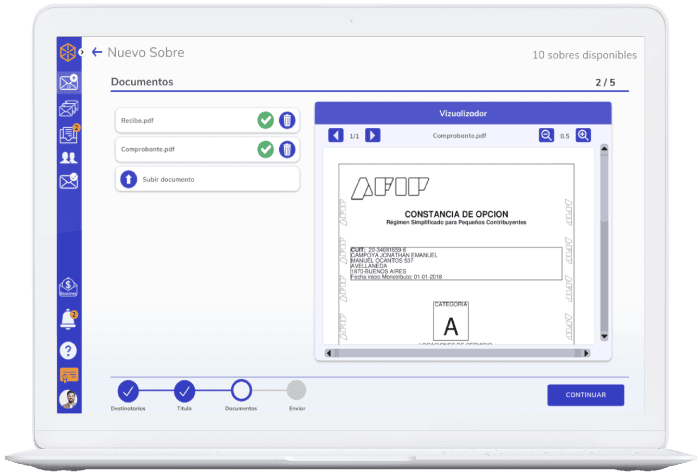This screenshot has width=700, height=475.
Task: Go to the Destinatarios step
Action: point(128,391)
